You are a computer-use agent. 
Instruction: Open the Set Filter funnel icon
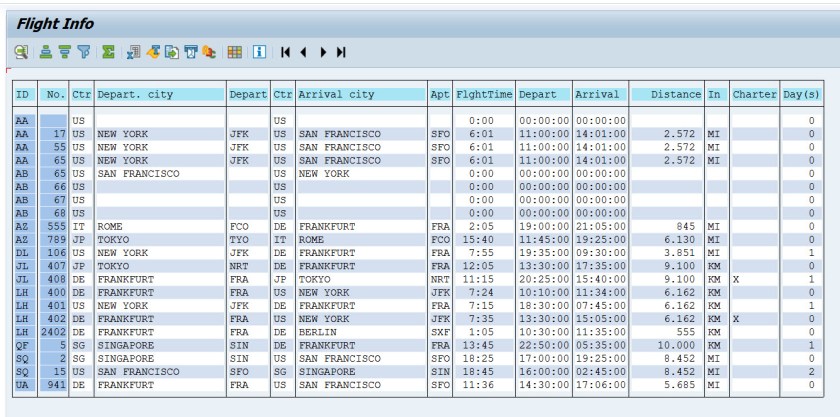[83, 52]
